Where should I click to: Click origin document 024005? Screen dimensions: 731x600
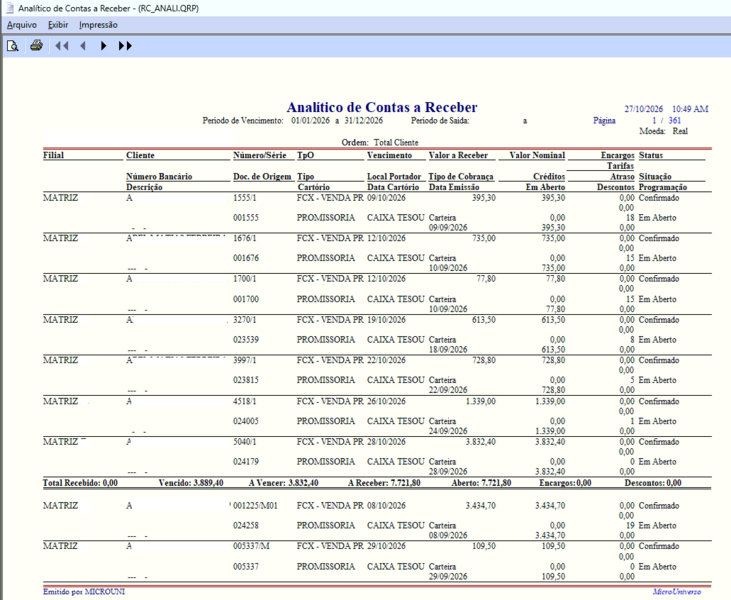pyautogui.click(x=246, y=421)
